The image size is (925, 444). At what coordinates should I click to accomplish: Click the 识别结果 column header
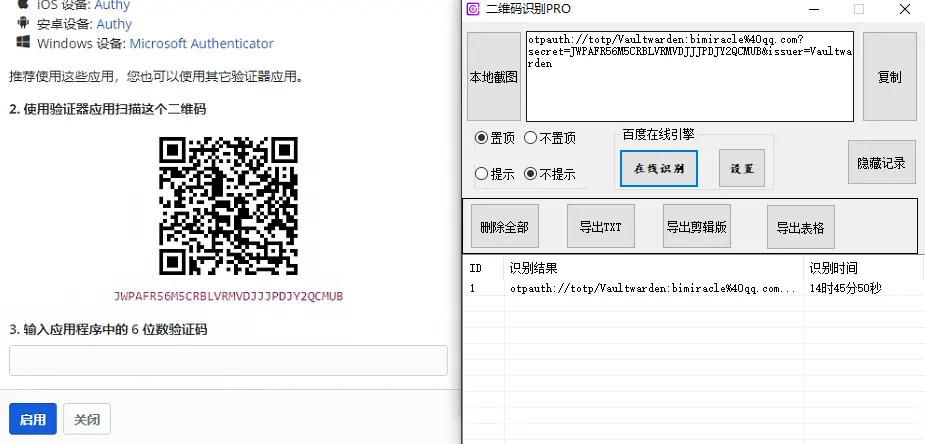654,268
